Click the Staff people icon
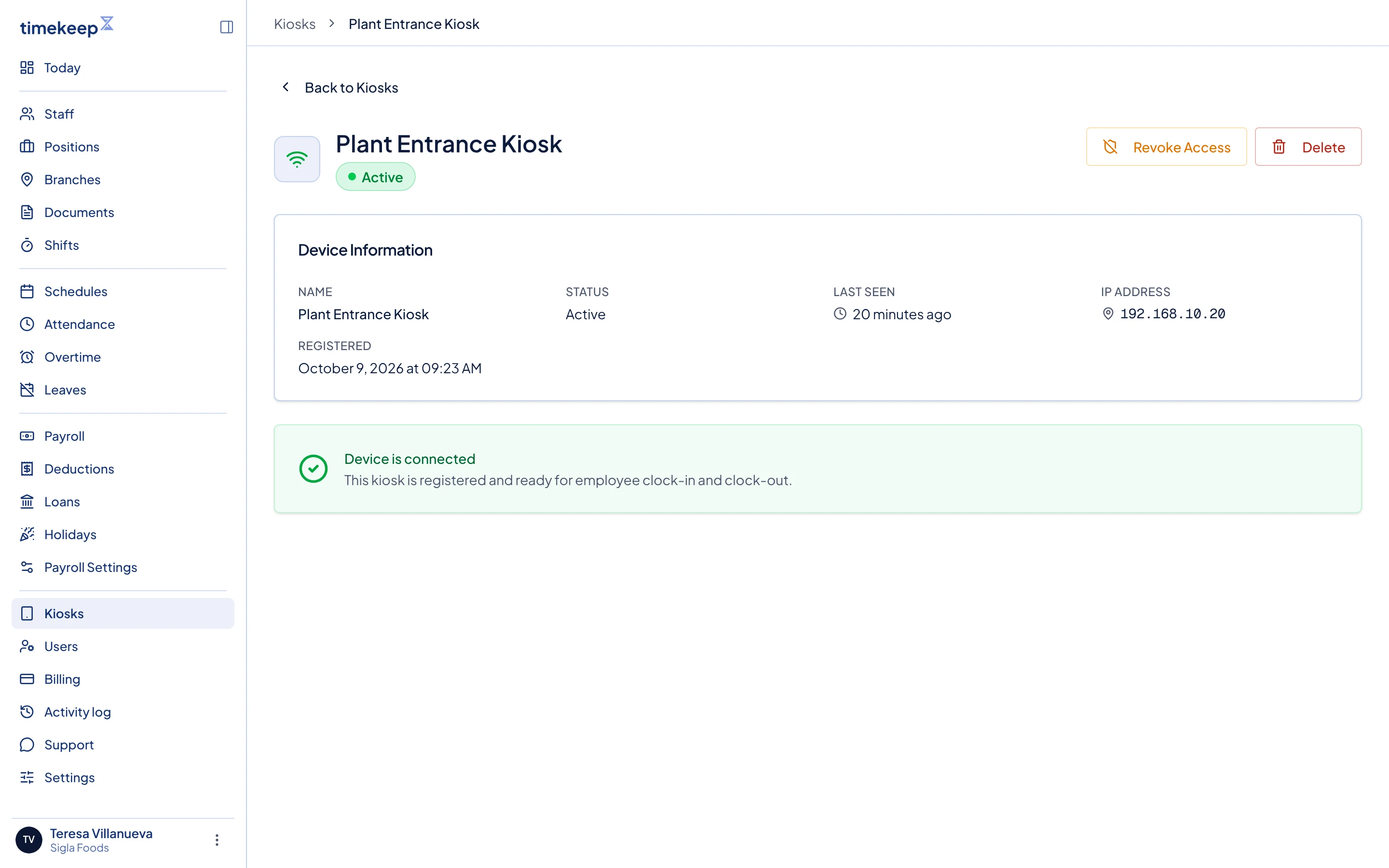Viewport: 1389px width, 868px height. 27,114
